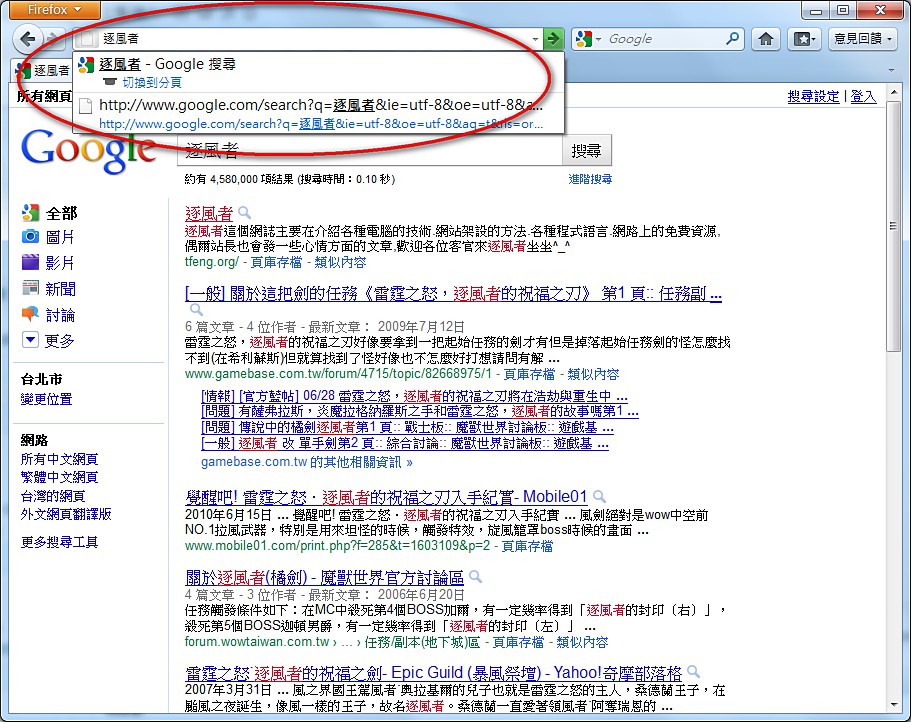Open 更多搜尋工具 link
Viewport: 911px width, 722px height.
59,542
